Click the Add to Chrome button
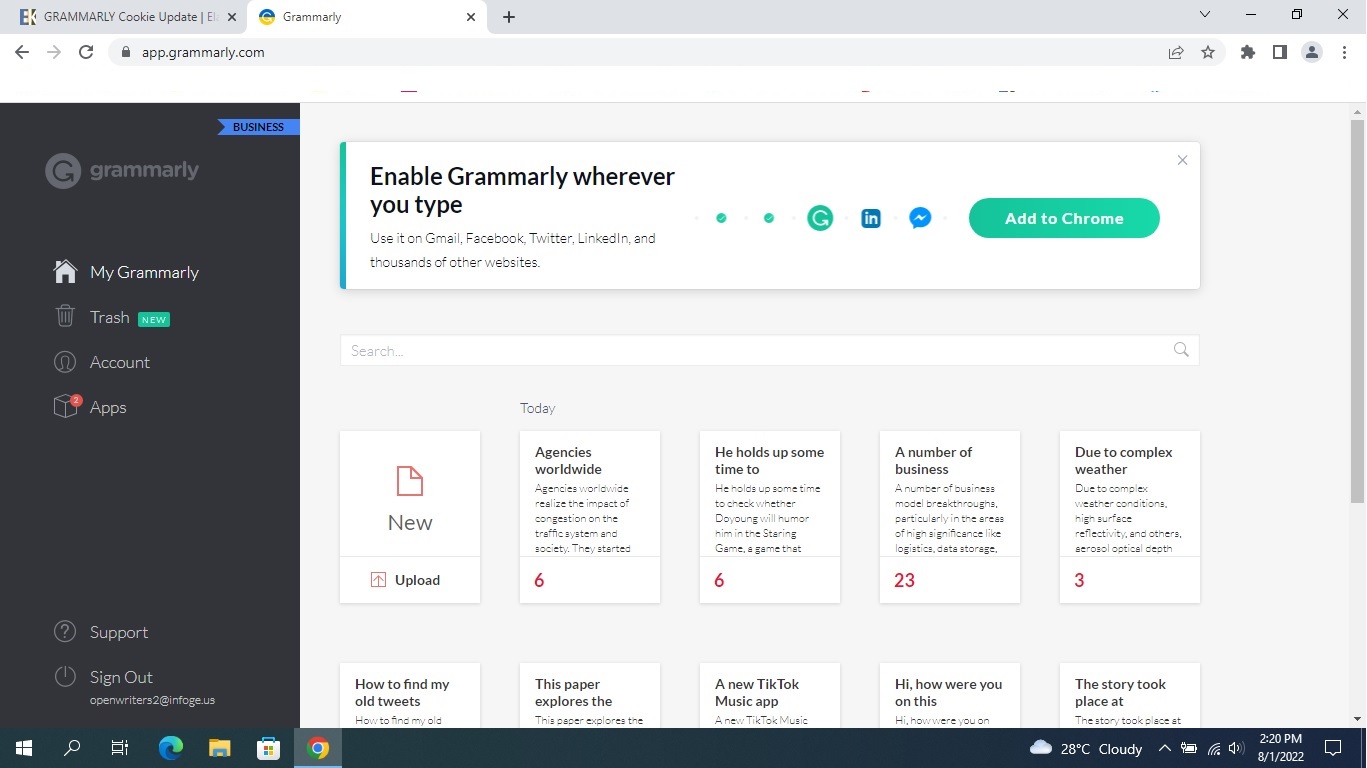 tap(1064, 218)
